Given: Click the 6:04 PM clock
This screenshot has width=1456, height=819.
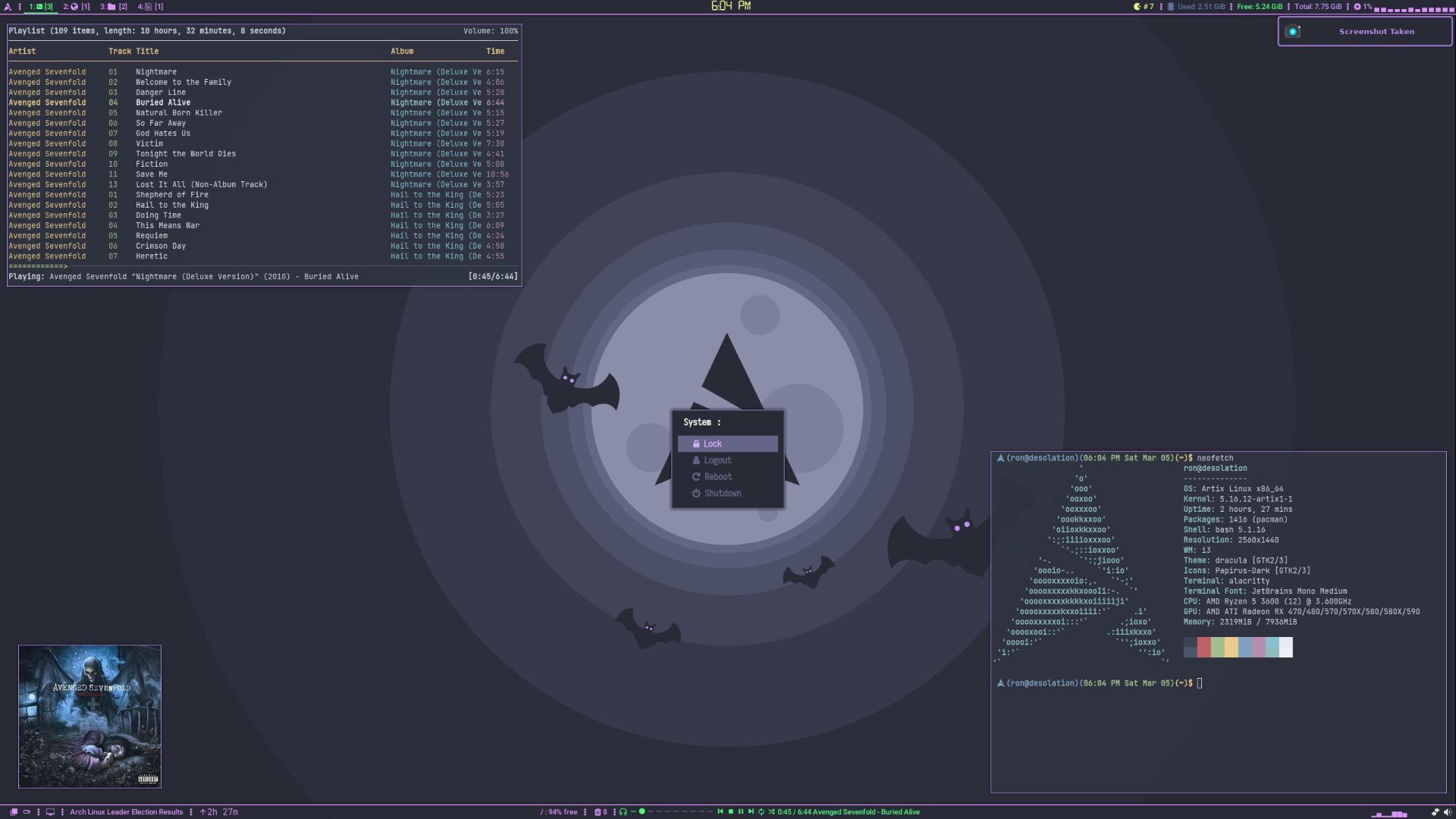Looking at the screenshot, I should 731,6.
